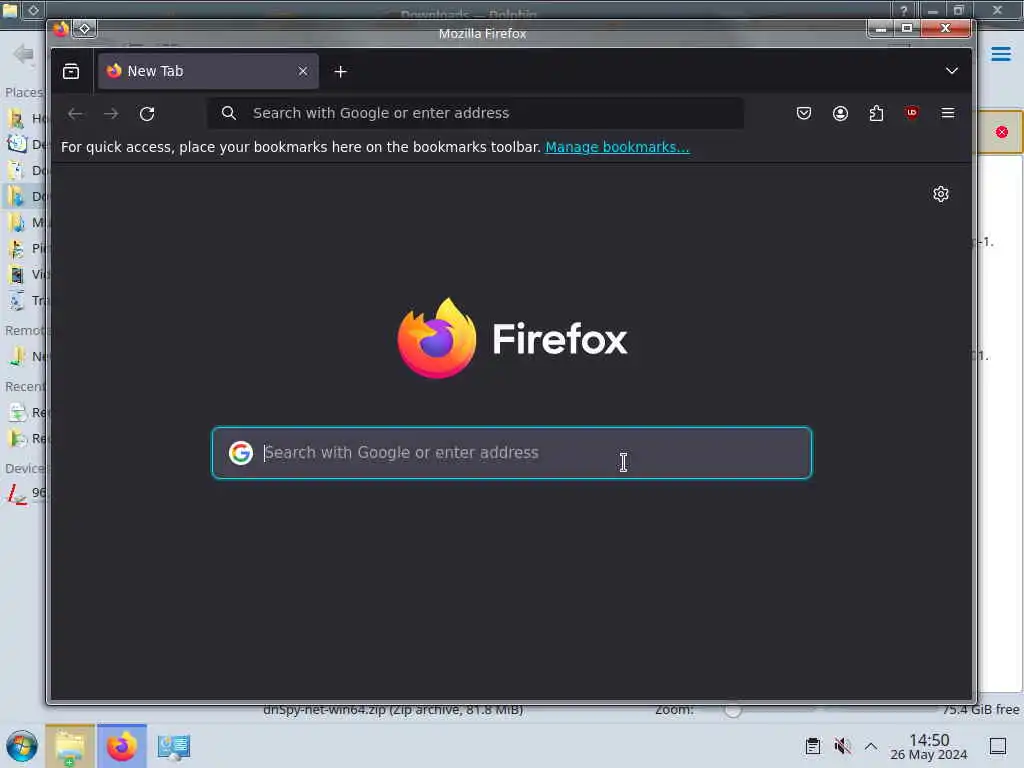
Task: Personalize new tab with gear icon
Action: [940, 194]
